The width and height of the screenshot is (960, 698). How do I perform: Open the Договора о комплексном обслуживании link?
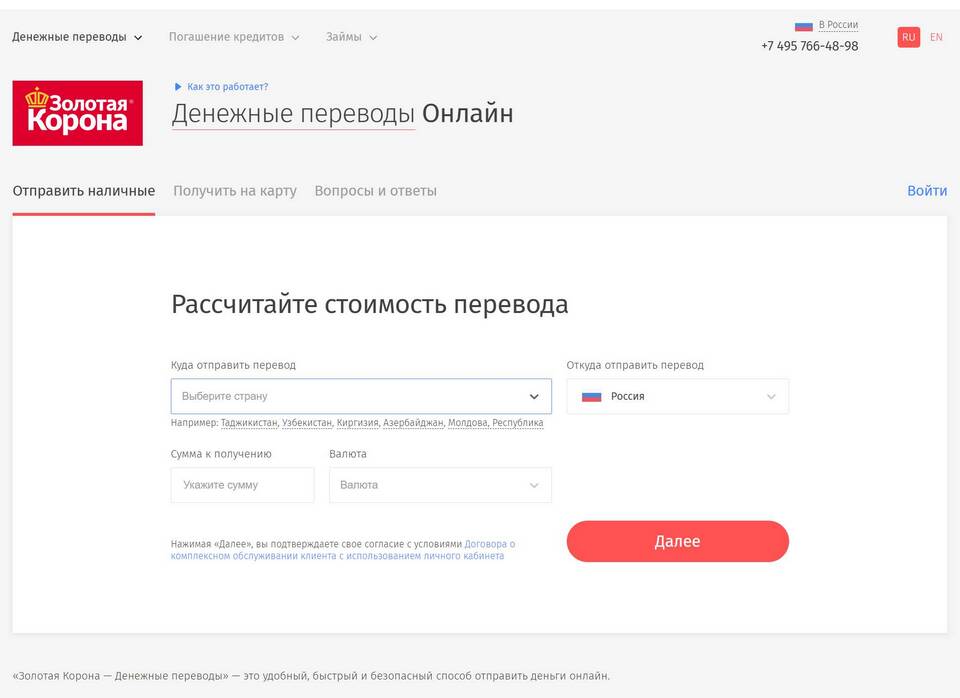[490, 545]
